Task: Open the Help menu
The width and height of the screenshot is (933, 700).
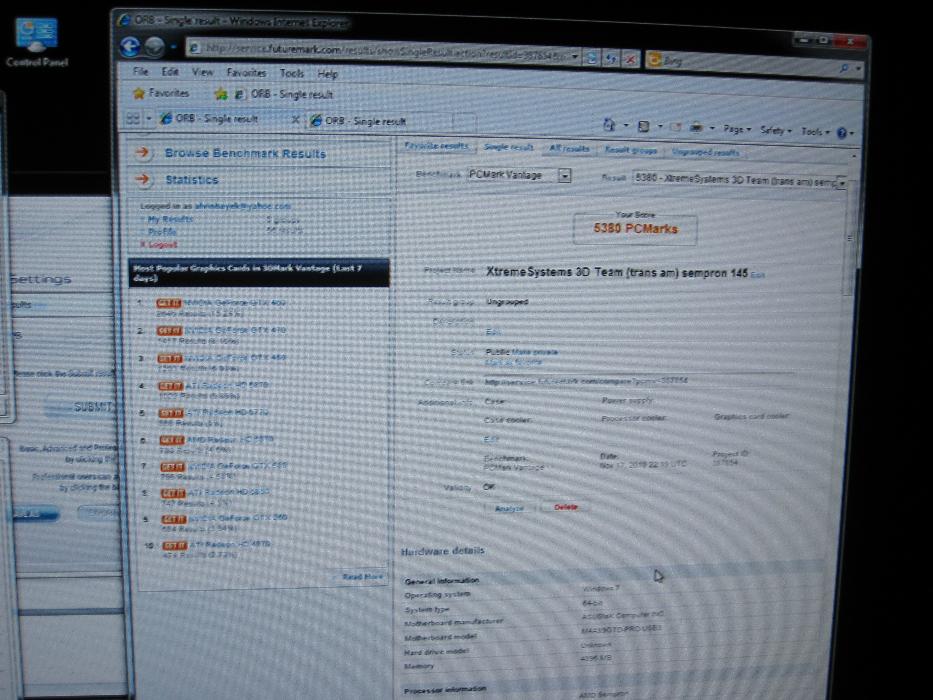Action: [x=327, y=74]
